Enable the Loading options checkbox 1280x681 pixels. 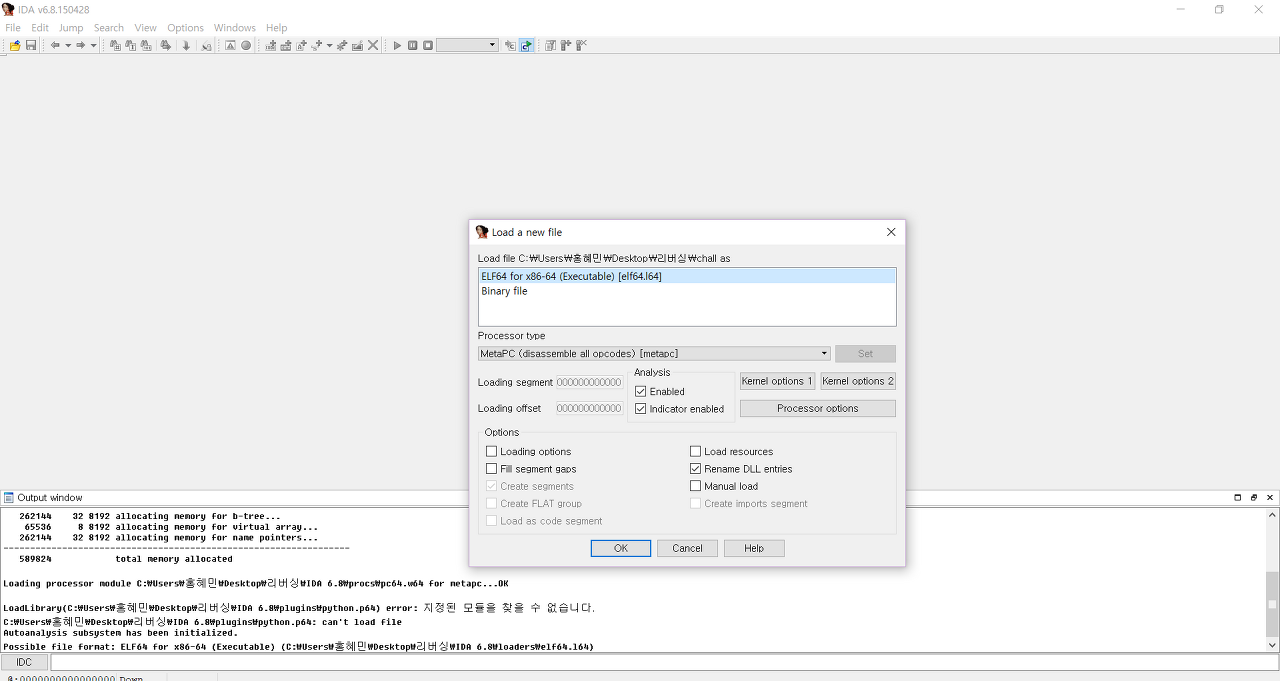point(491,451)
